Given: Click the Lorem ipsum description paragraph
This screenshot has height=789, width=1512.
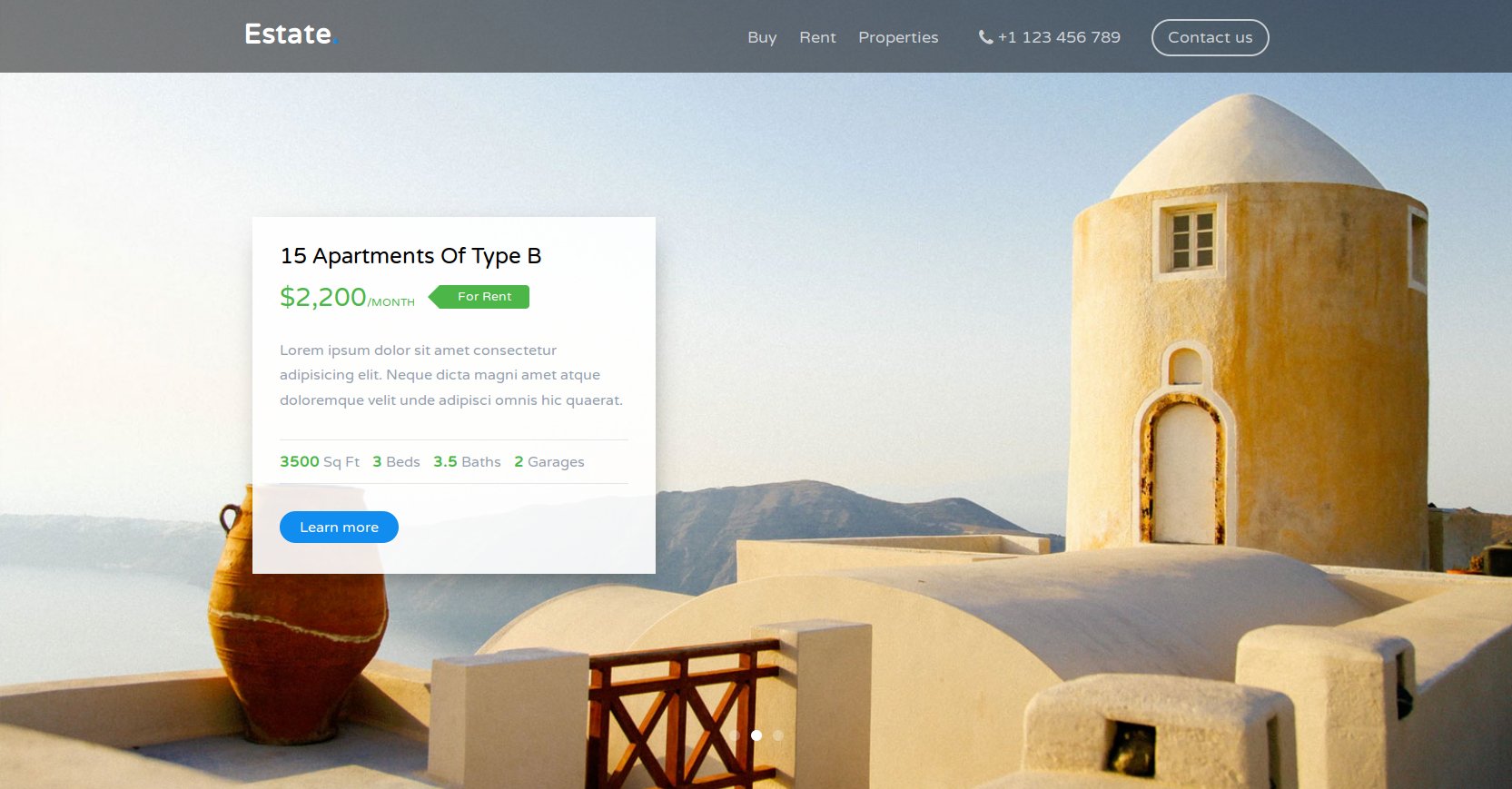Looking at the screenshot, I should click(451, 375).
